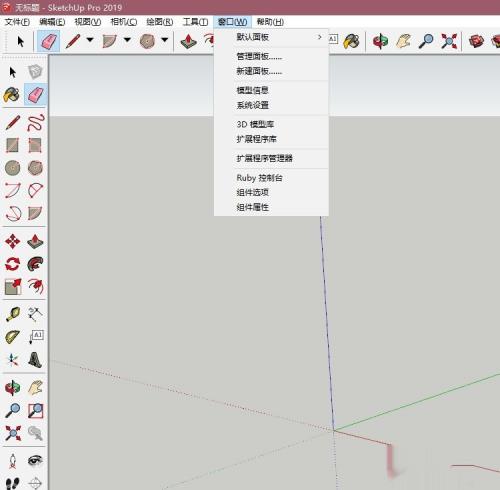Screen dimensions: 500x490
Task: Click the Orbit icon in the top toolbar
Action: point(380,41)
